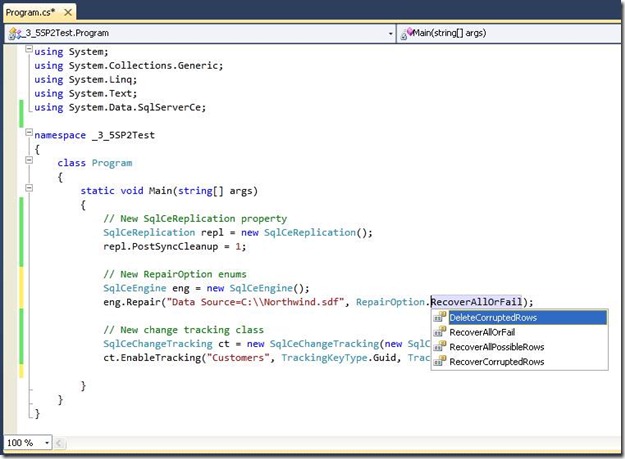Collapse the class Program outline node

(x=27, y=162)
